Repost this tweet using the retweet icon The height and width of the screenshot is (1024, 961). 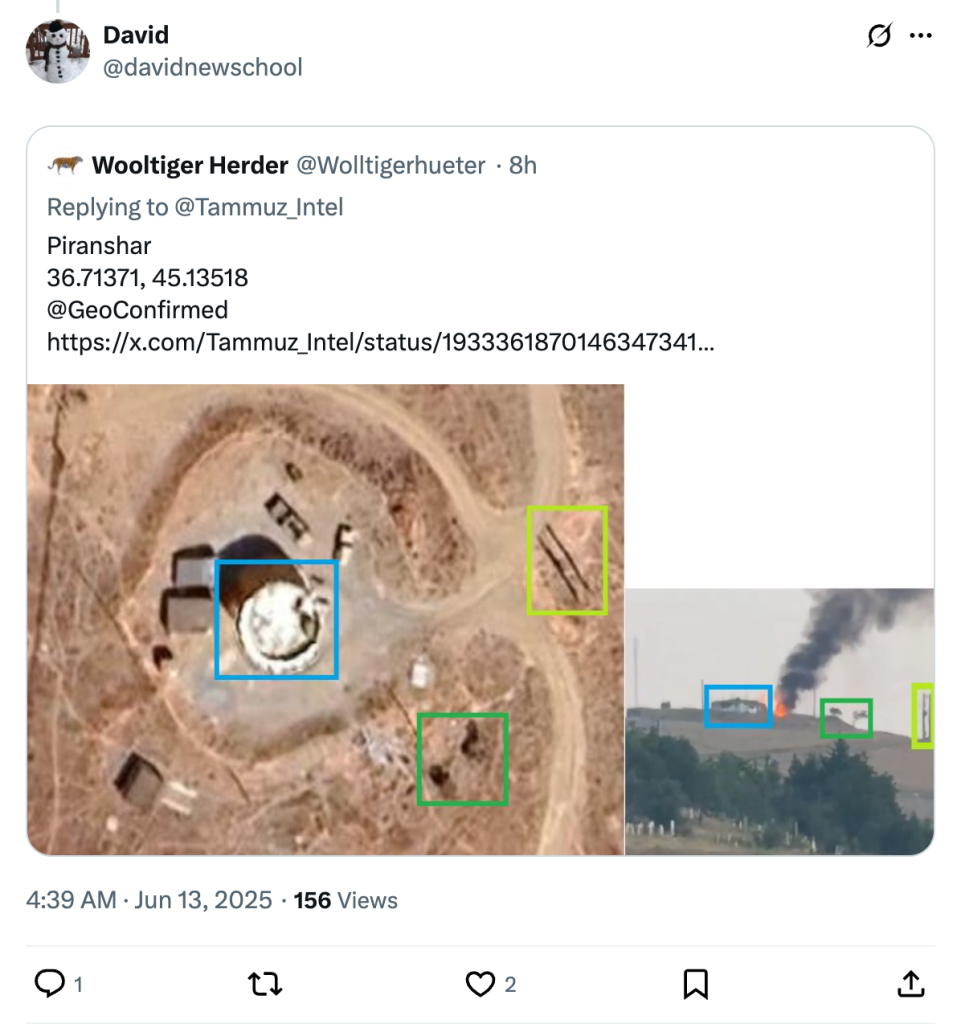[264, 984]
